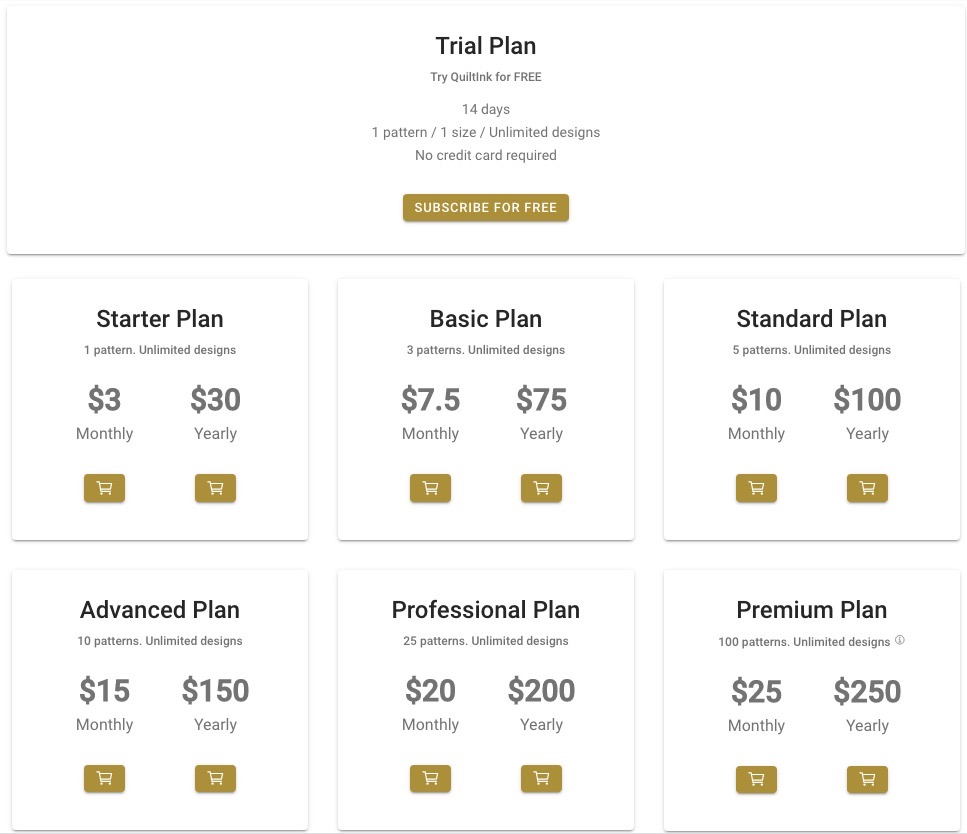Click the Advanced Plan card title

coord(160,609)
